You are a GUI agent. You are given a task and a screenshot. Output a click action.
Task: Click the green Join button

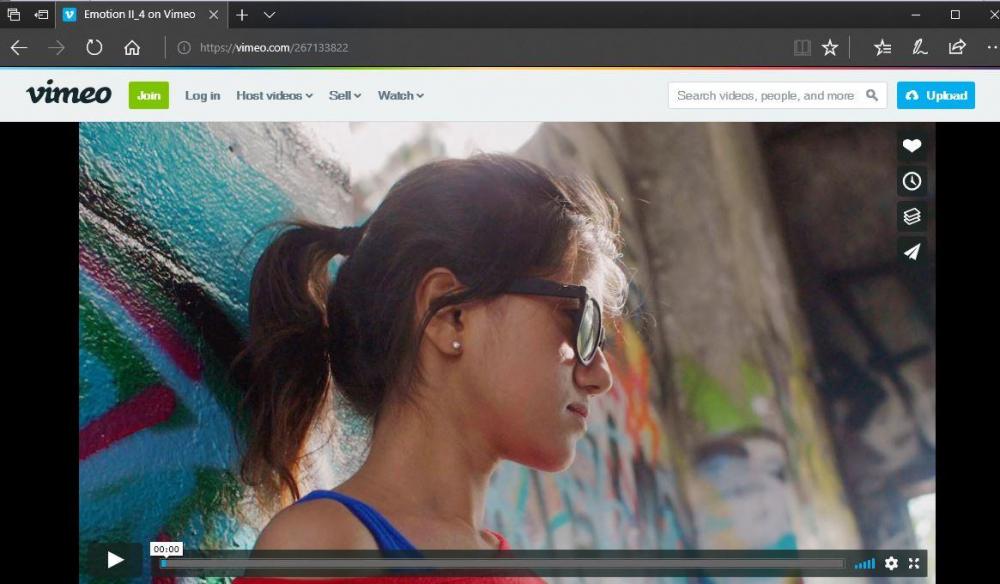tap(149, 96)
